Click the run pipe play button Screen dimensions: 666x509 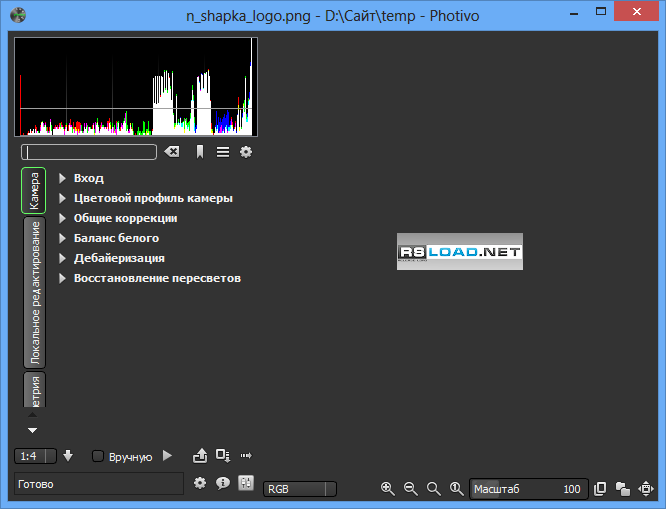point(167,456)
